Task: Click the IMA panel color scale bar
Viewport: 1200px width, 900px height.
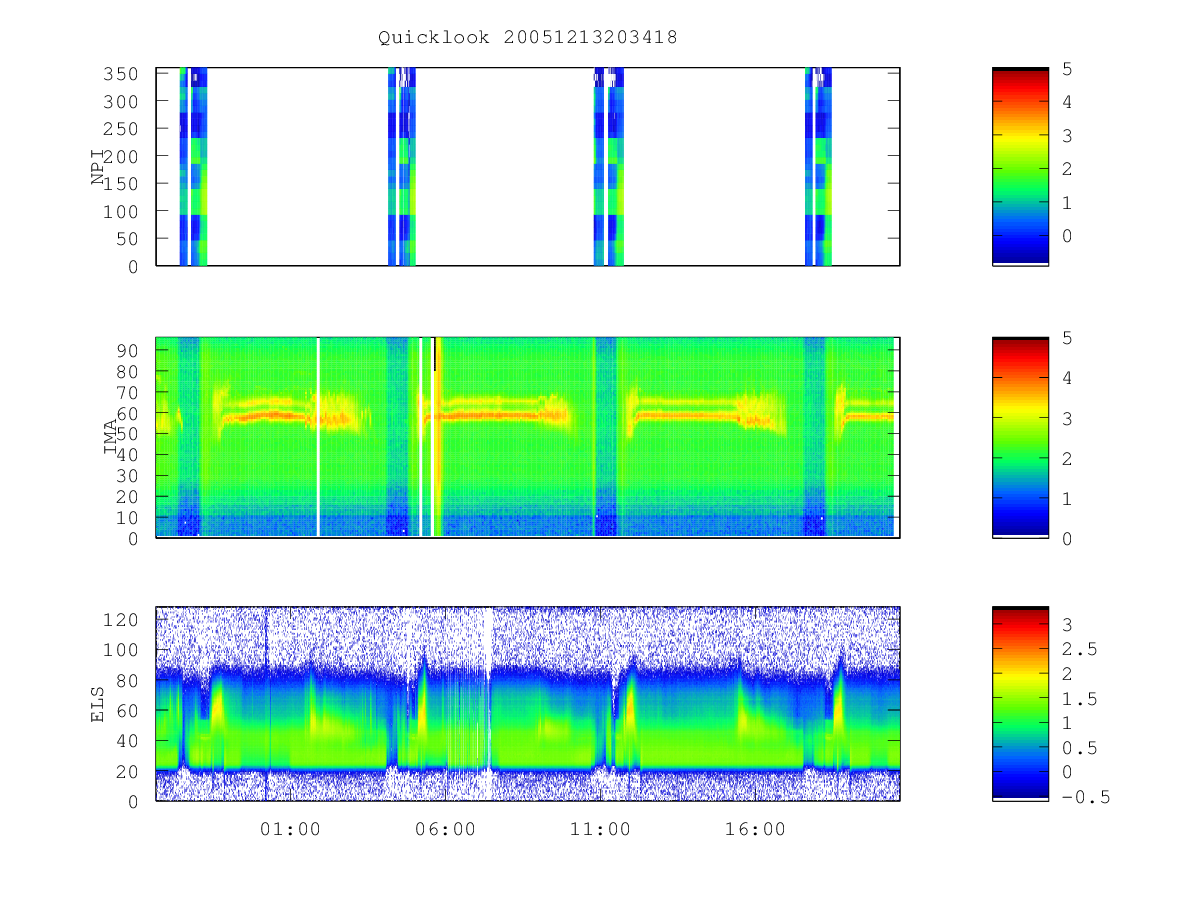Action: coord(1020,438)
